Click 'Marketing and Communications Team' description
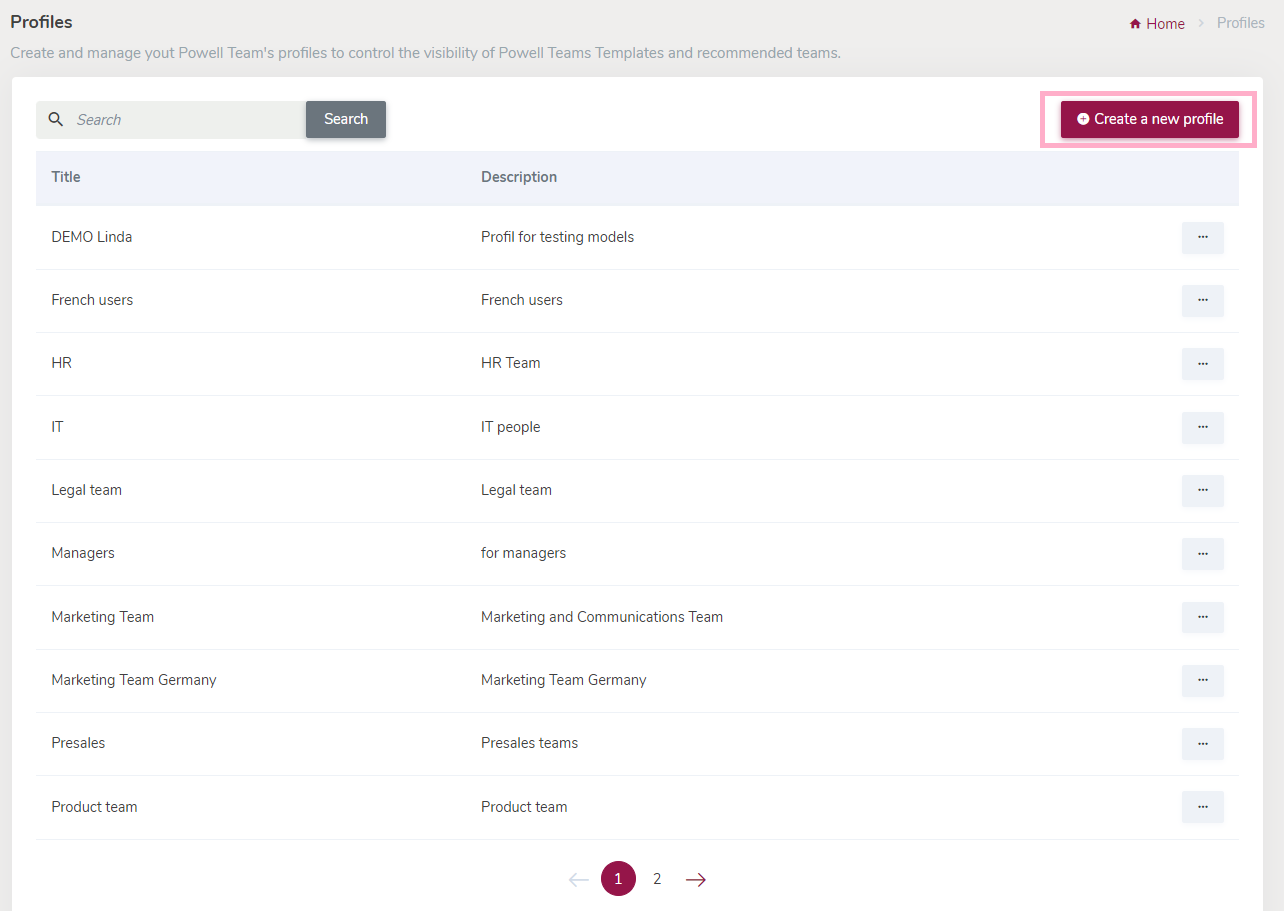The image size is (1284, 911). (602, 617)
